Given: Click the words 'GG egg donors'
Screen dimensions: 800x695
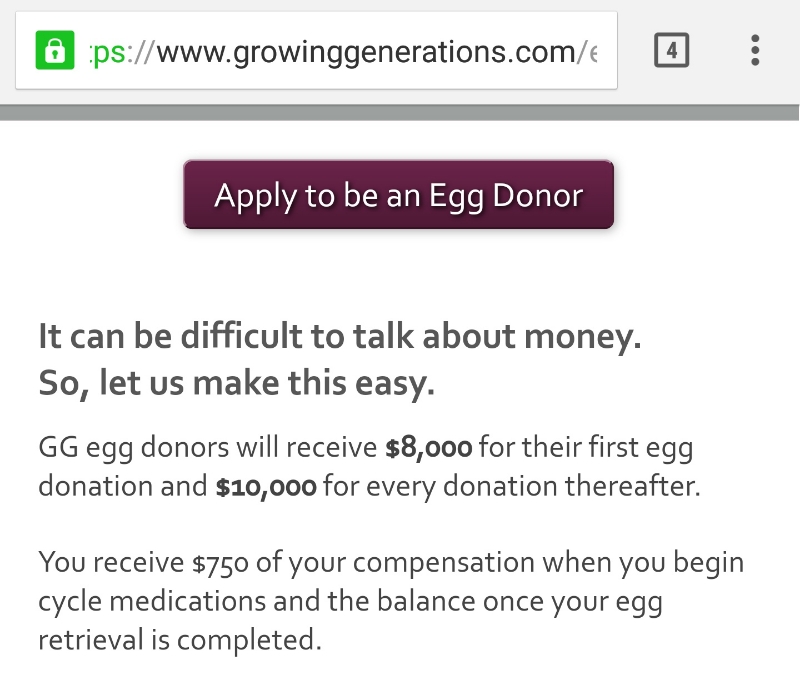Looking at the screenshot, I should click(134, 448).
